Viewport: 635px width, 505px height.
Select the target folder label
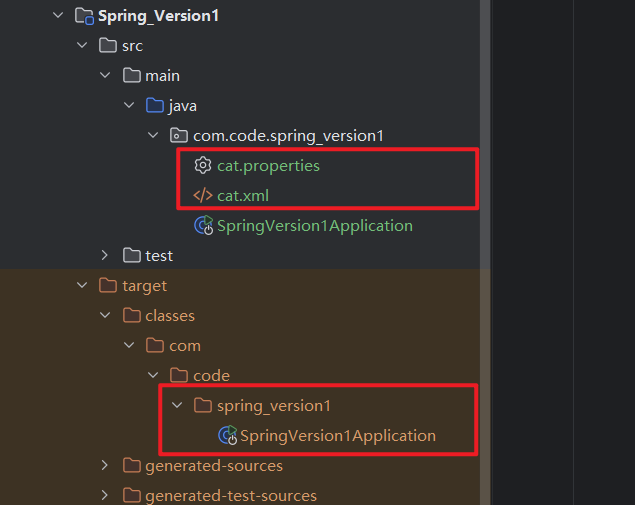click(145, 286)
